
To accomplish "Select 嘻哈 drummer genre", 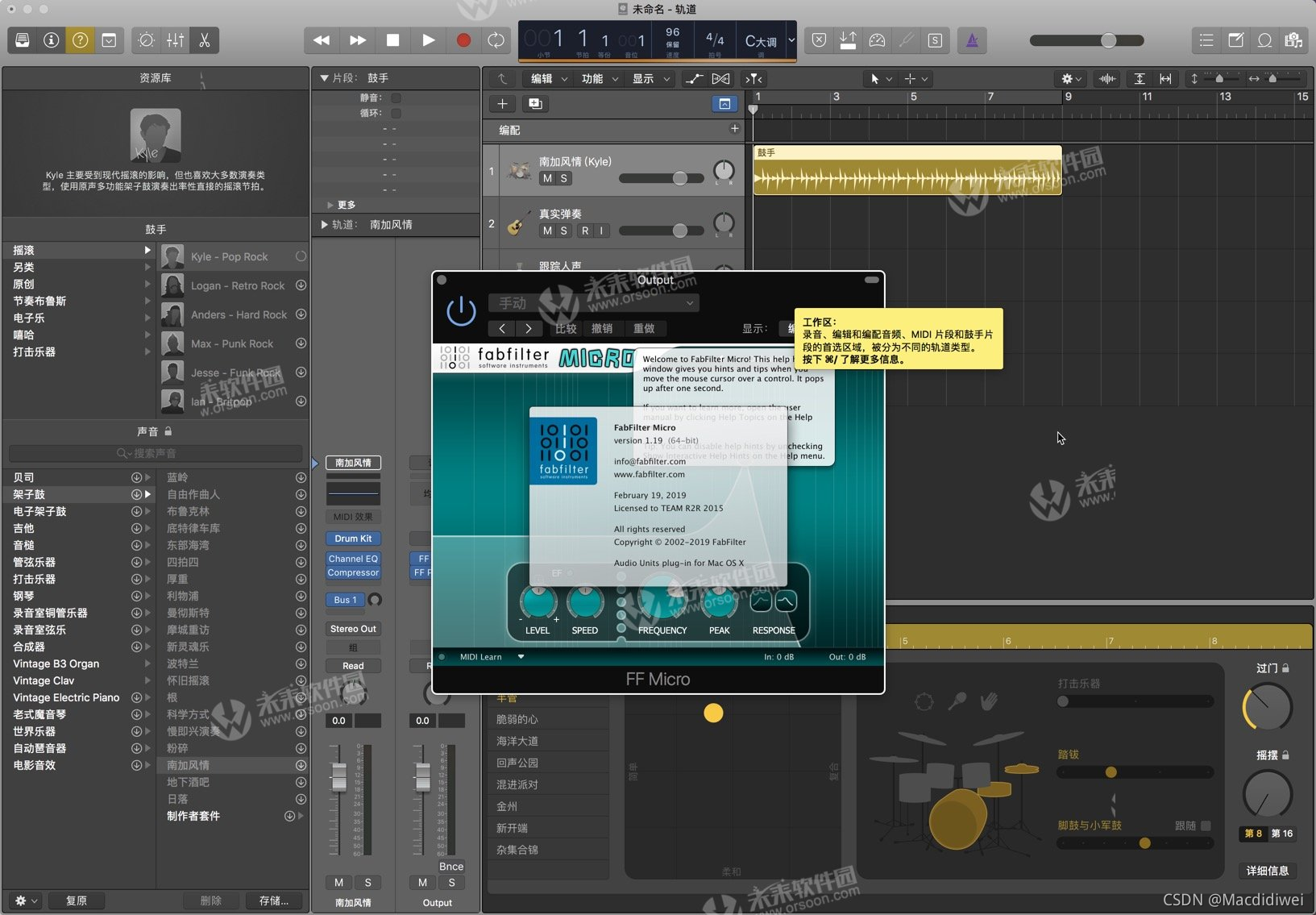I will coord(79,335).
